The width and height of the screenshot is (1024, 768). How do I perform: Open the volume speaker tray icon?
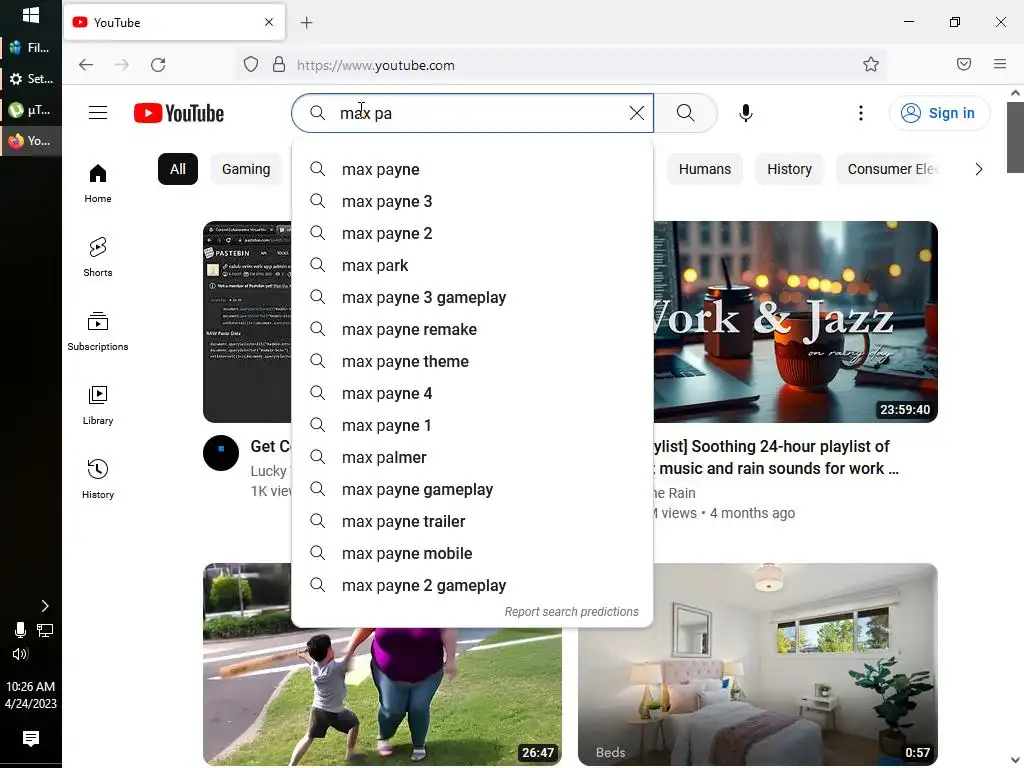pos(20,654)
